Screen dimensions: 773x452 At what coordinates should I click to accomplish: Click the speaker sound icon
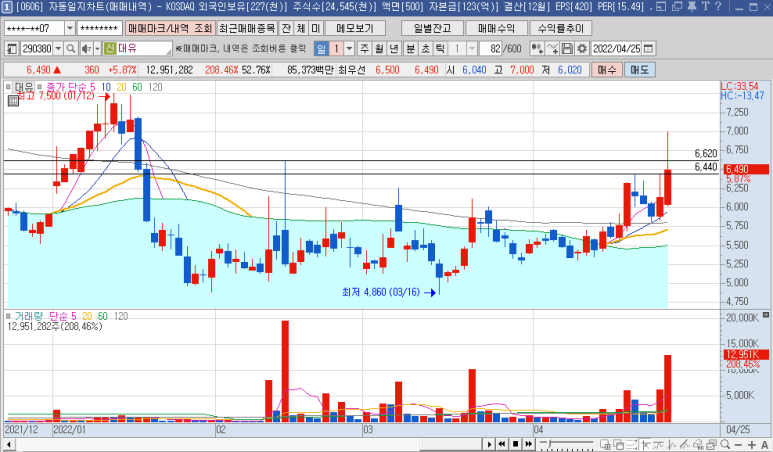click(x=86, y=48)
